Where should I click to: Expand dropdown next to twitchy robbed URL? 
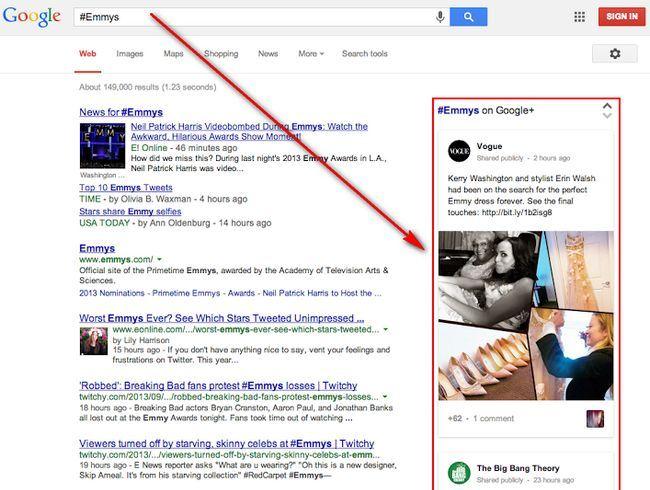[385, 397]
